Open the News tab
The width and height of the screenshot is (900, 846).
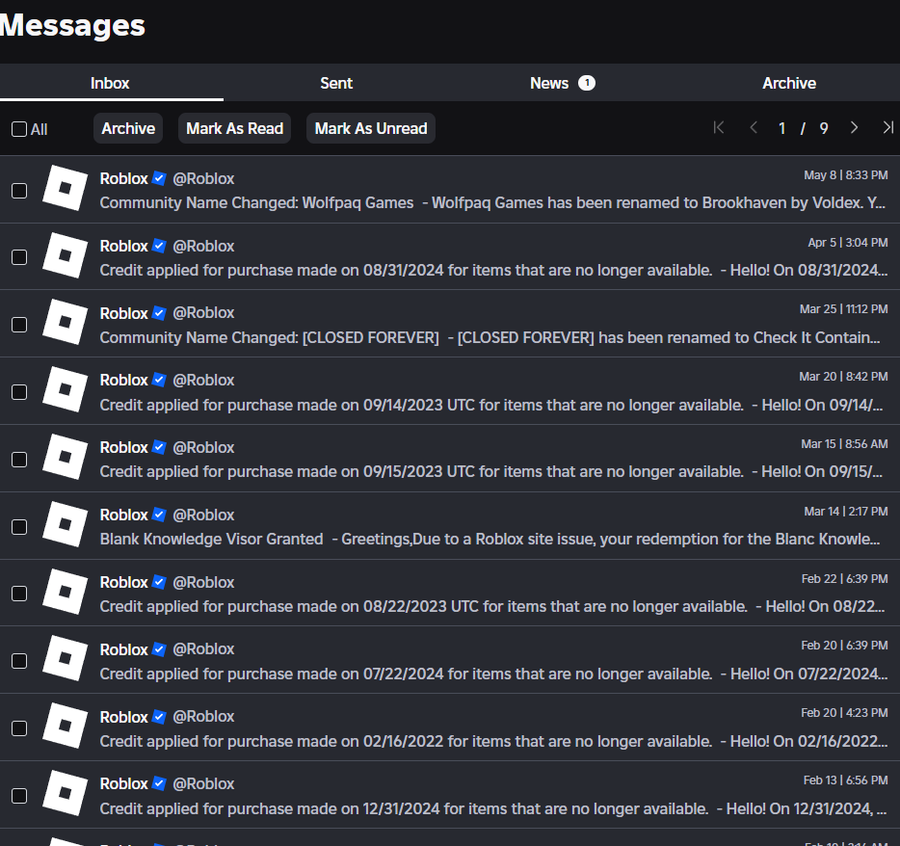562,83
